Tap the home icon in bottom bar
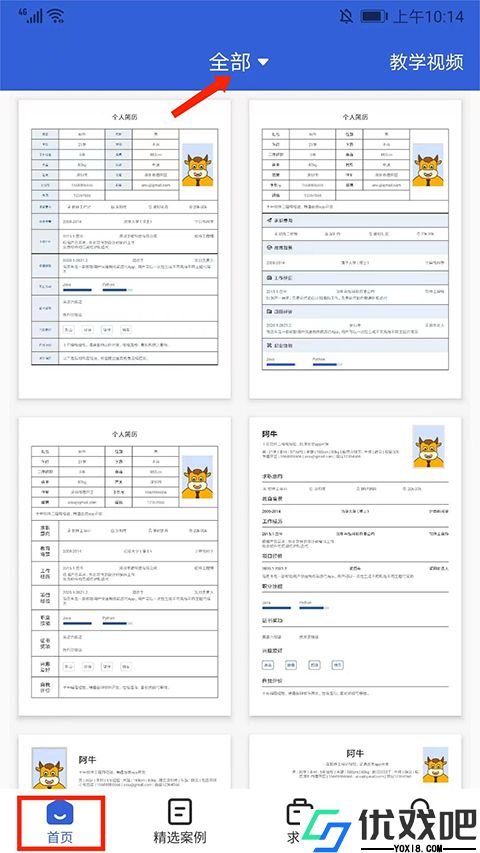Screen dimensions: 480x853 [x=60, y=812]
